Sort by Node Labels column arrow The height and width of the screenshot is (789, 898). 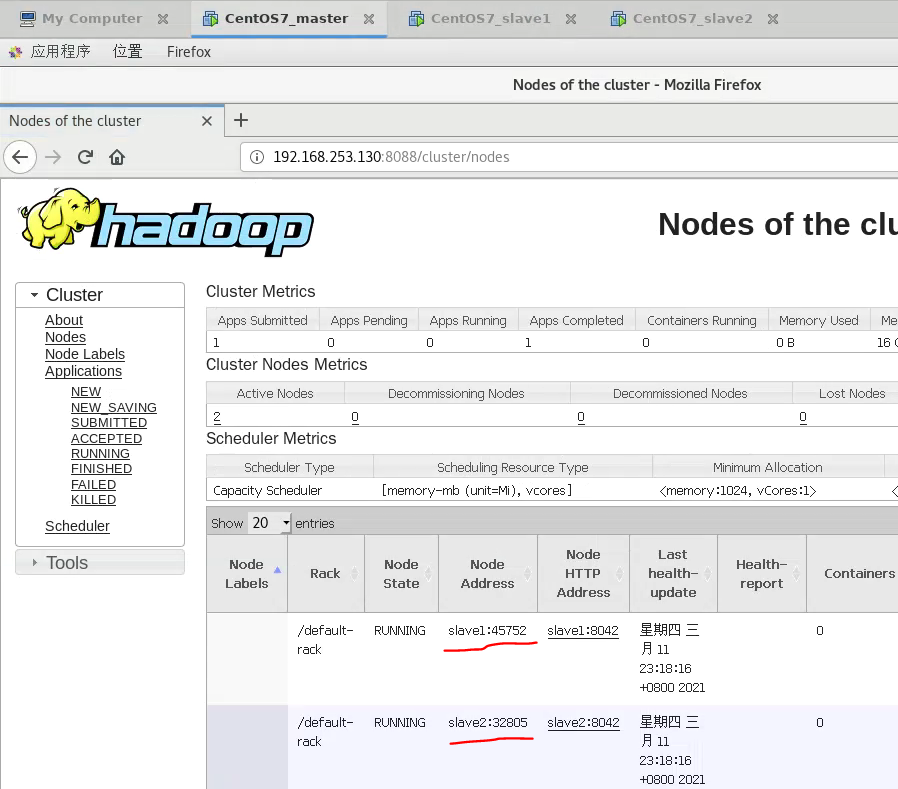point(277,570)
